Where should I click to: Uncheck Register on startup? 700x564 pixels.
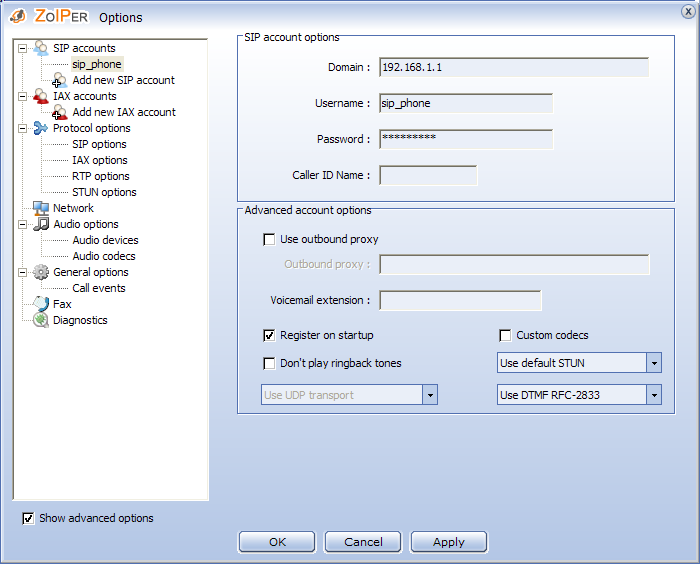point(269,336)
